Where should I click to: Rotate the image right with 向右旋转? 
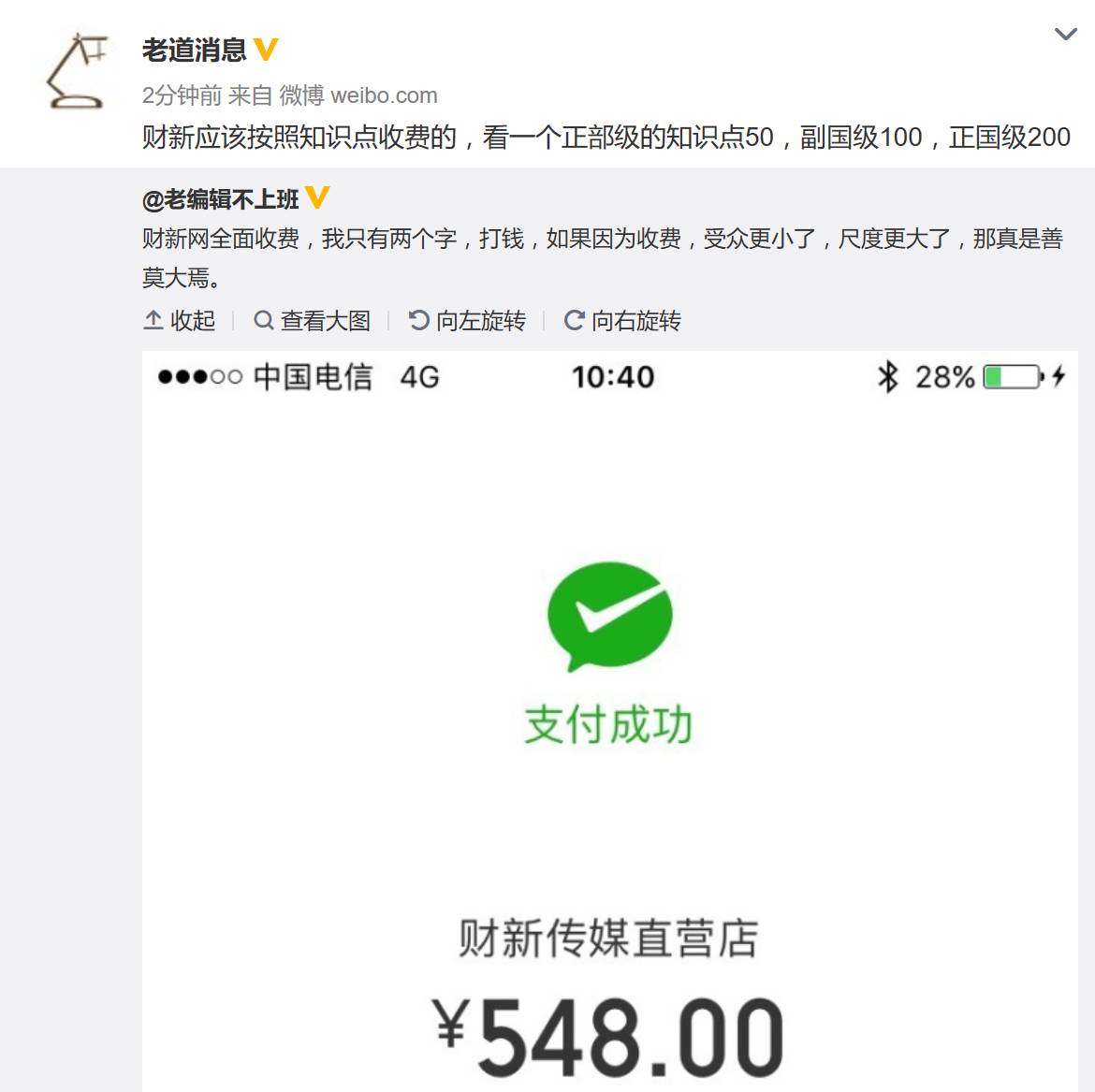tap(622, 321)
